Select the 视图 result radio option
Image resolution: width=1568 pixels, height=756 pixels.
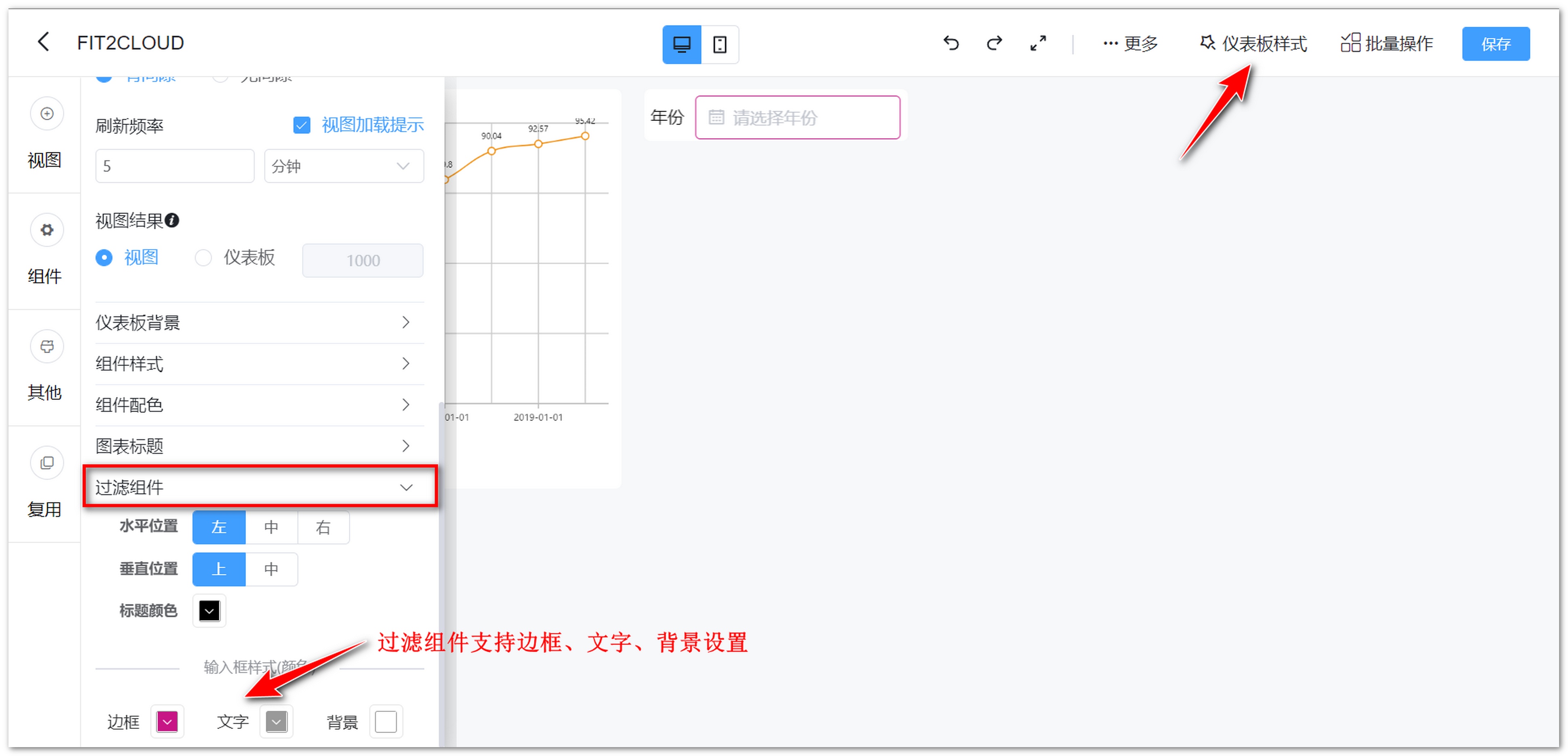click(x=104, y=258)
